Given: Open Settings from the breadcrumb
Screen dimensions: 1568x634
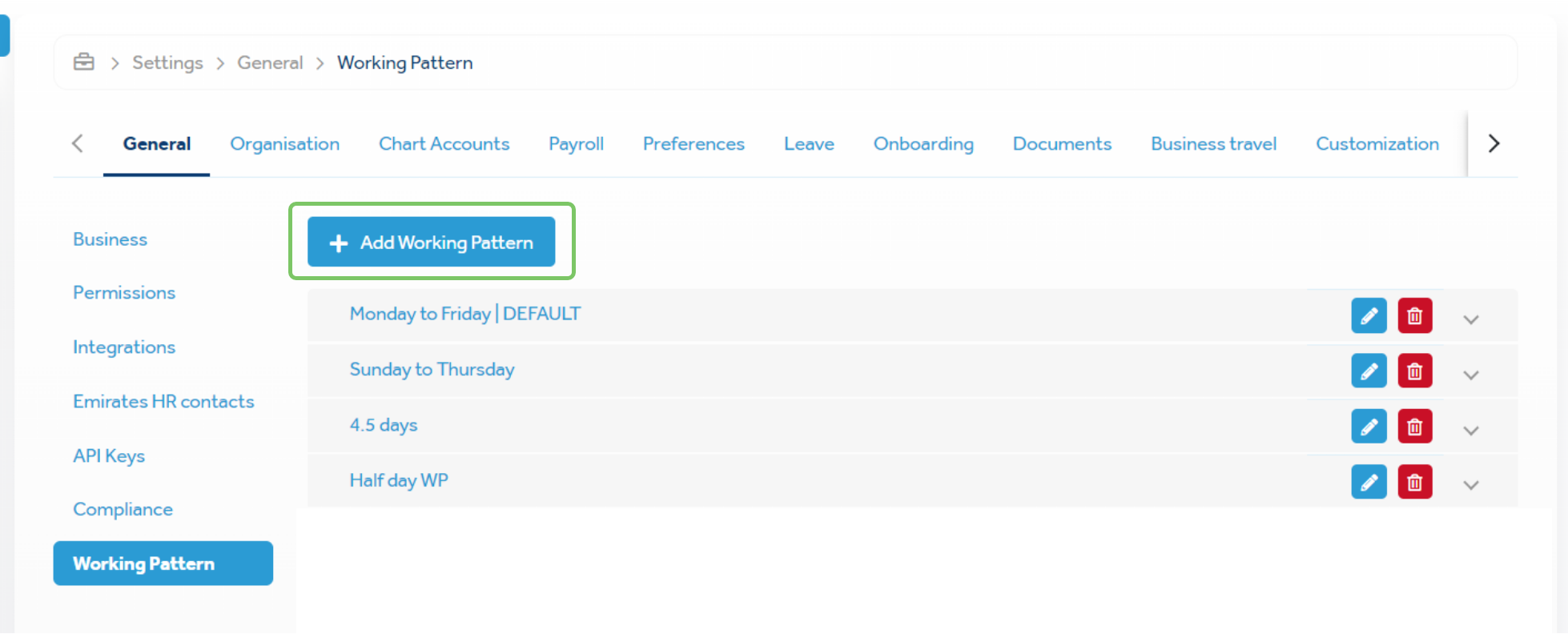Looking at the screenshot, I should tap(167, 62).
